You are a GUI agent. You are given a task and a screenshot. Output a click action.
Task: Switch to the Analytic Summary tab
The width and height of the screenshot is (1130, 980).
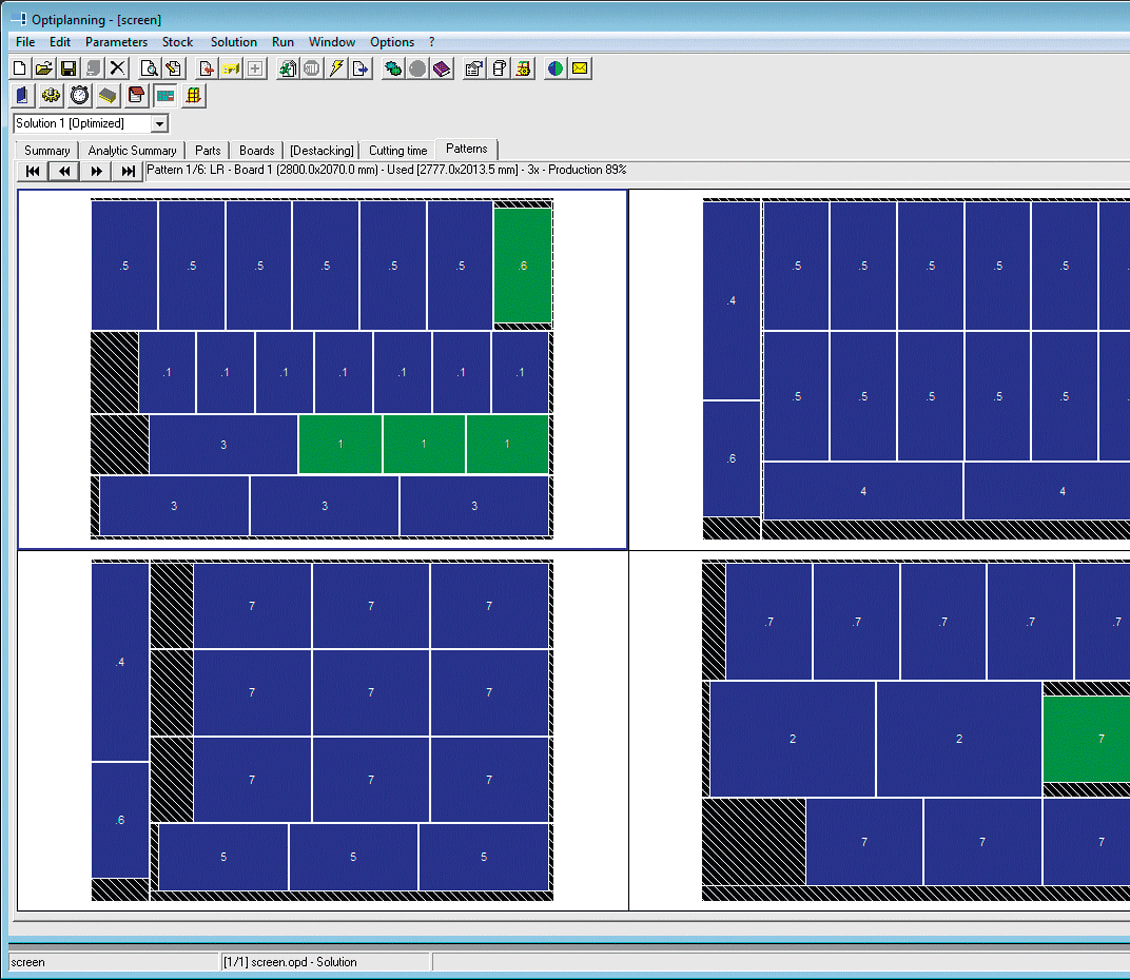pyautogui.click(x=132, y=150)
